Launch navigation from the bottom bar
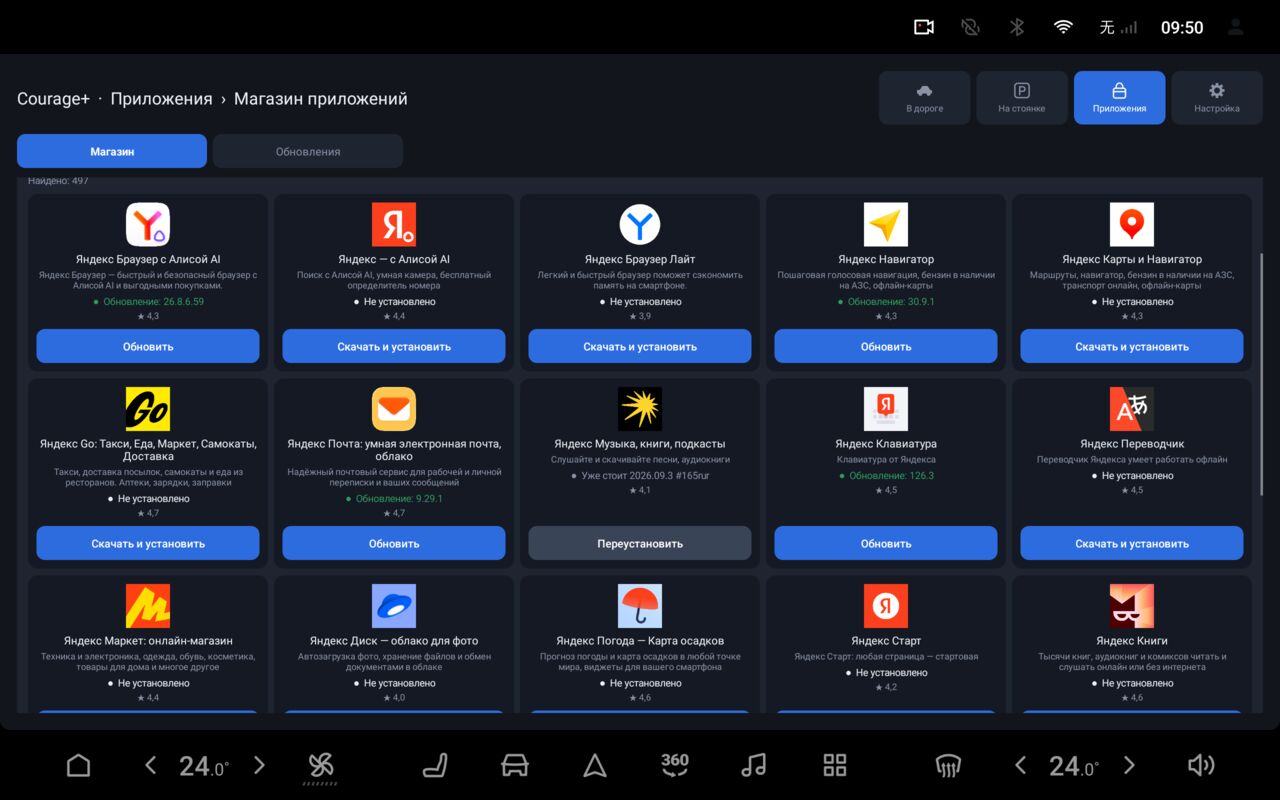This screenshot has width=1280, height=800. click(x=595, y=766)
